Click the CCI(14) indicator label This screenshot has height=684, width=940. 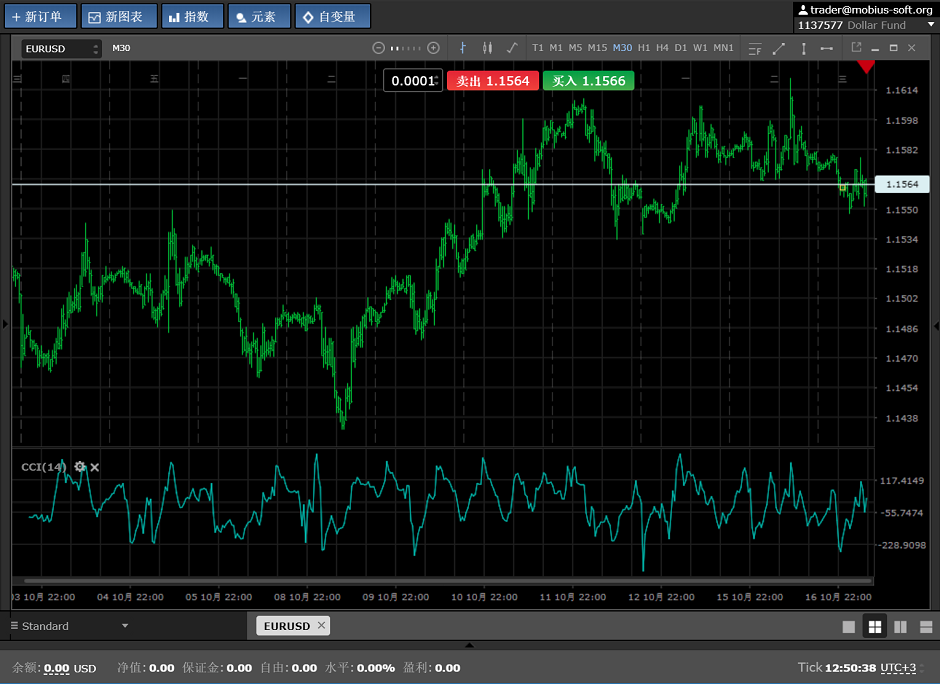click(x=43, y=466)
